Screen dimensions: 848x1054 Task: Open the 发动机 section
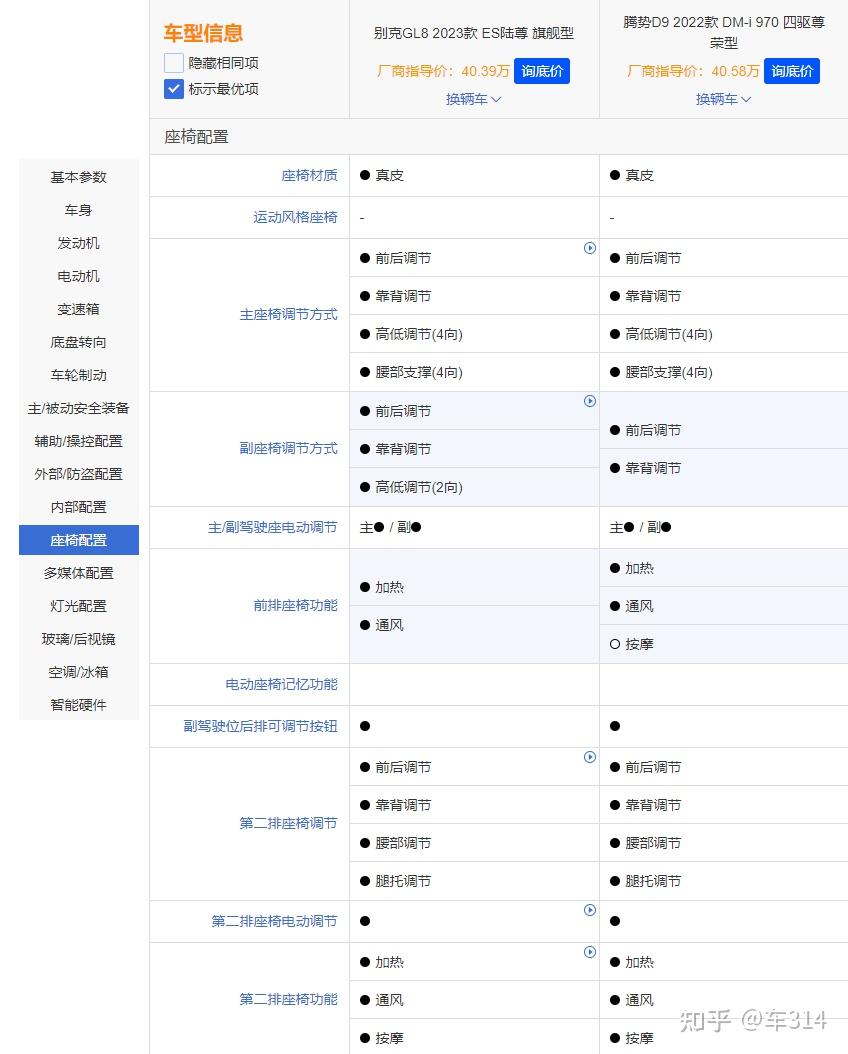click(x=78, y=243)
